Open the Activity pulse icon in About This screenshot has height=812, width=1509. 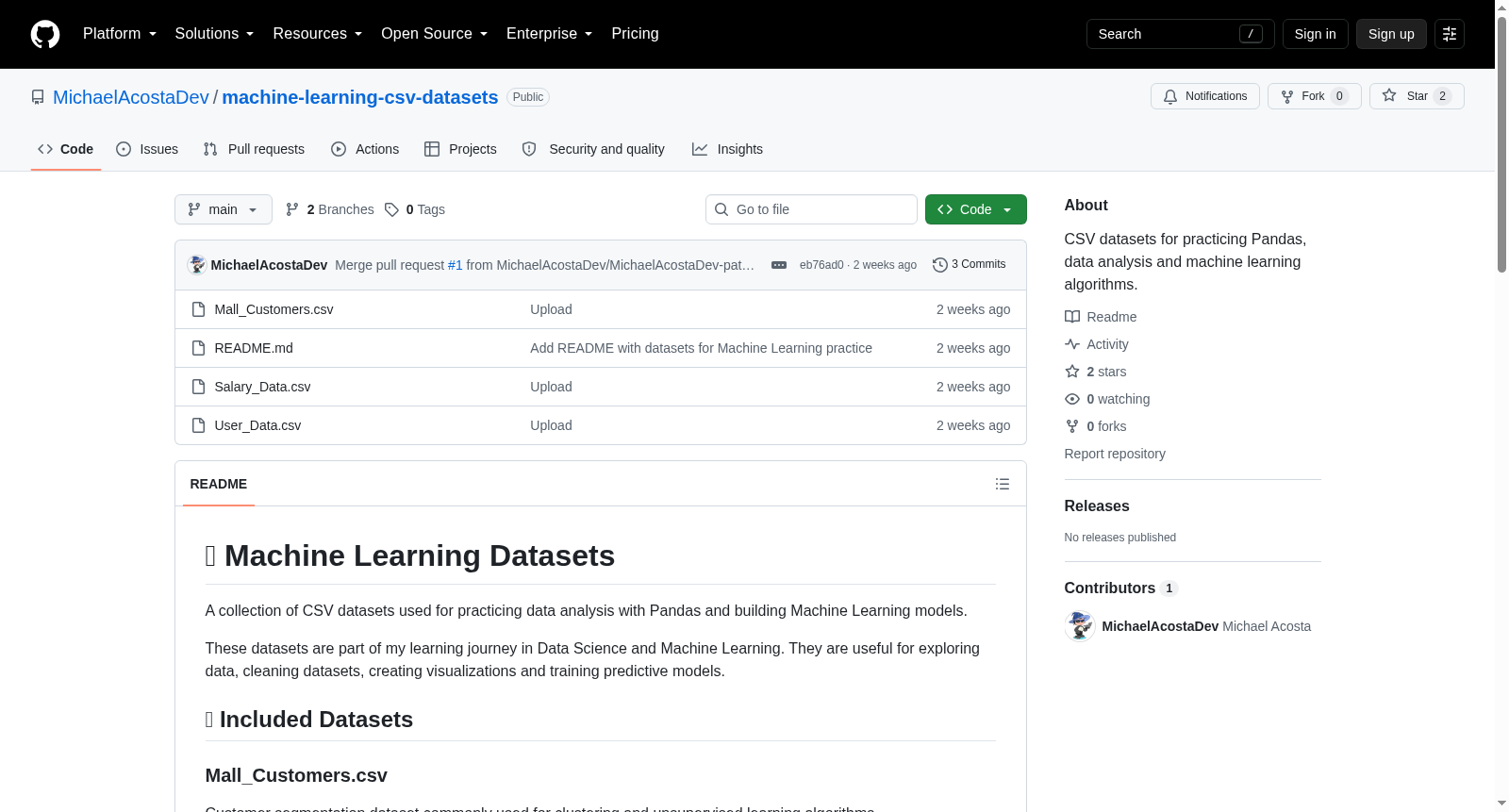pyautogui.click(x=1072, y=344)
